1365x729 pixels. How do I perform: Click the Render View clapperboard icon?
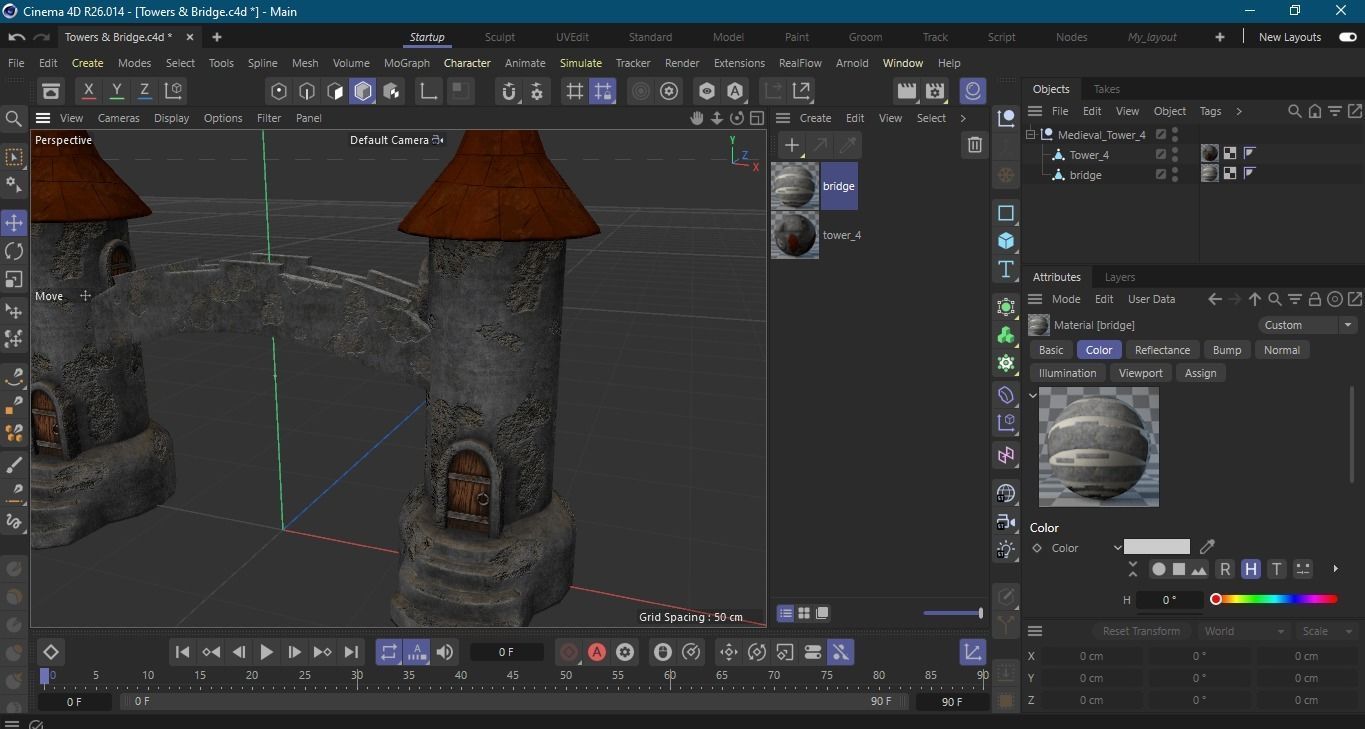pos(907,91)
